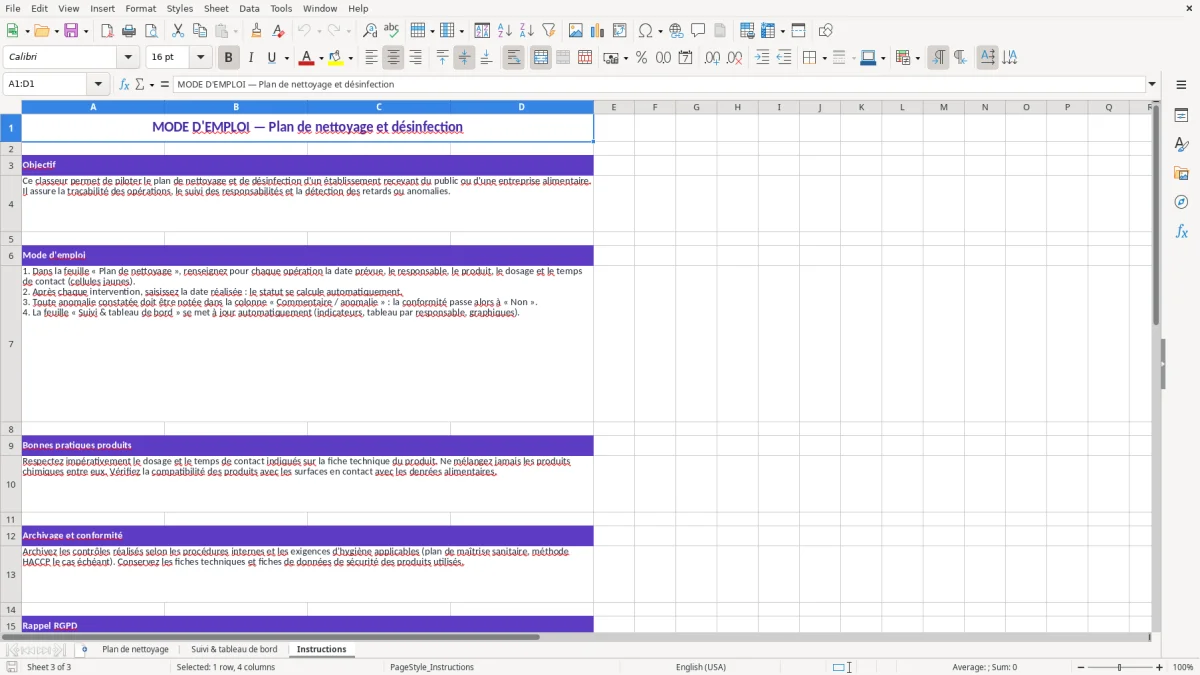The height and width of the screenshot is (675, 1200).
Task: Open Print Preview via toolbar icon
Action: 150,31
